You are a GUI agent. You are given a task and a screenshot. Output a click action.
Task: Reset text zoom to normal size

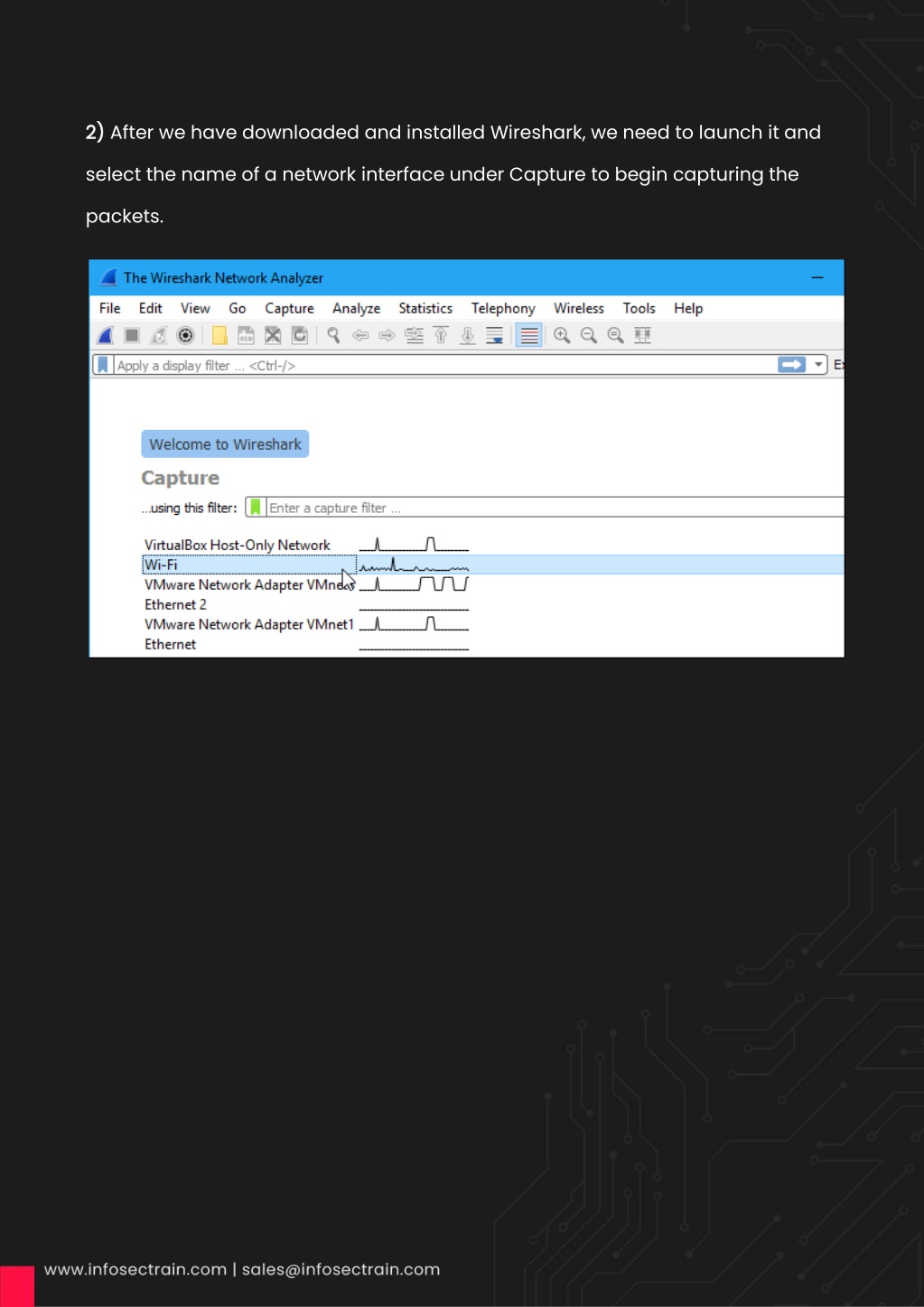pyautogui.click(x=616, y=336)
